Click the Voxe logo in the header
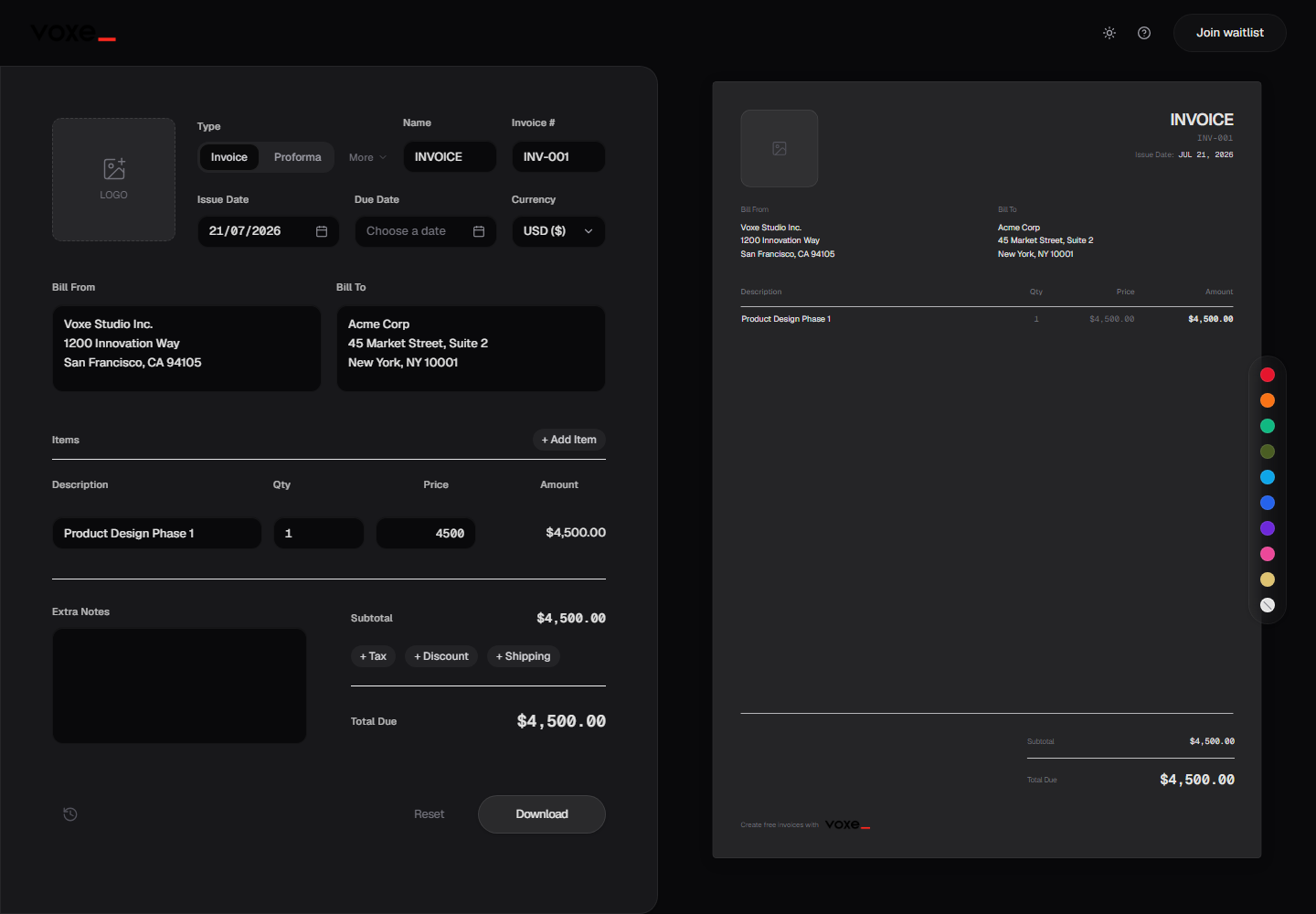 coord(73,33)
